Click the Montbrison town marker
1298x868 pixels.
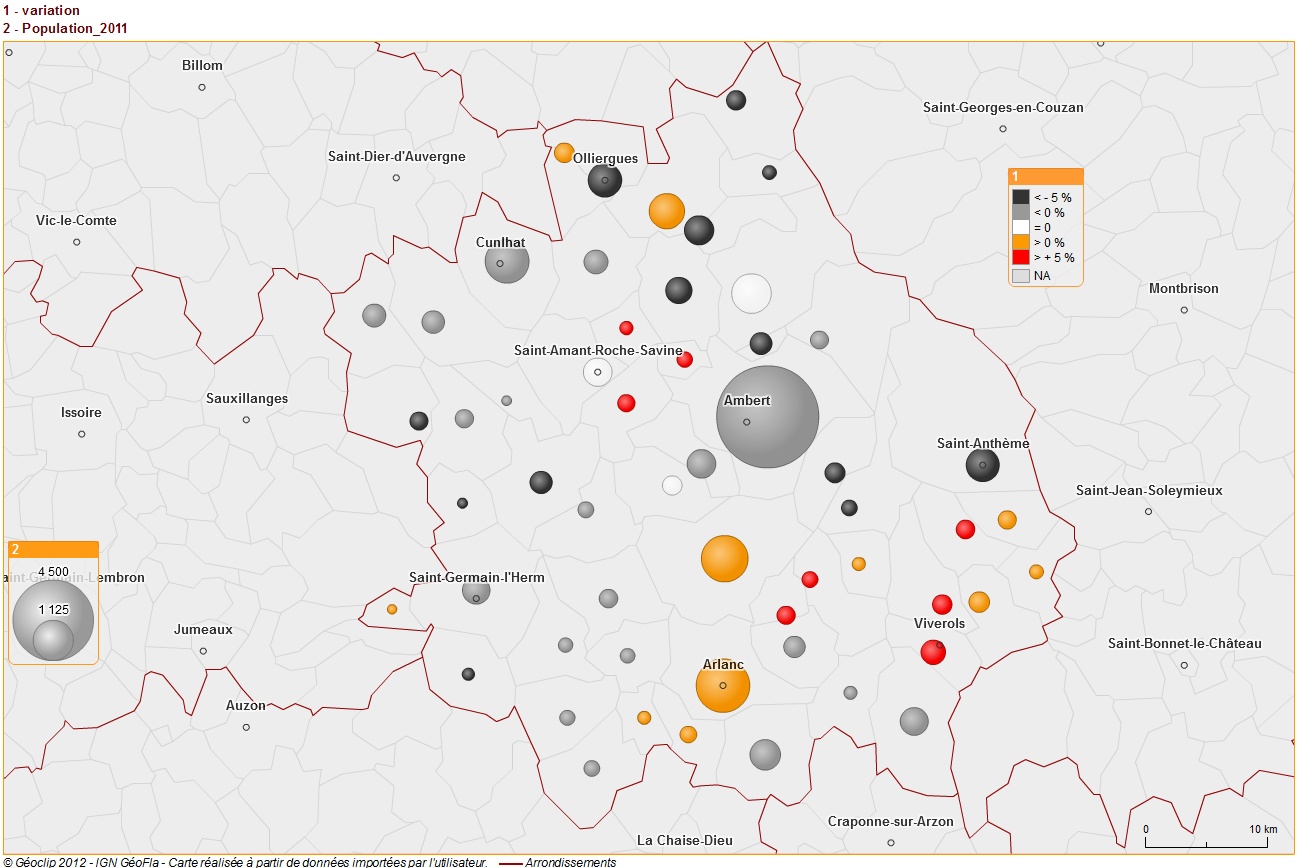[x=1184, y=310]
